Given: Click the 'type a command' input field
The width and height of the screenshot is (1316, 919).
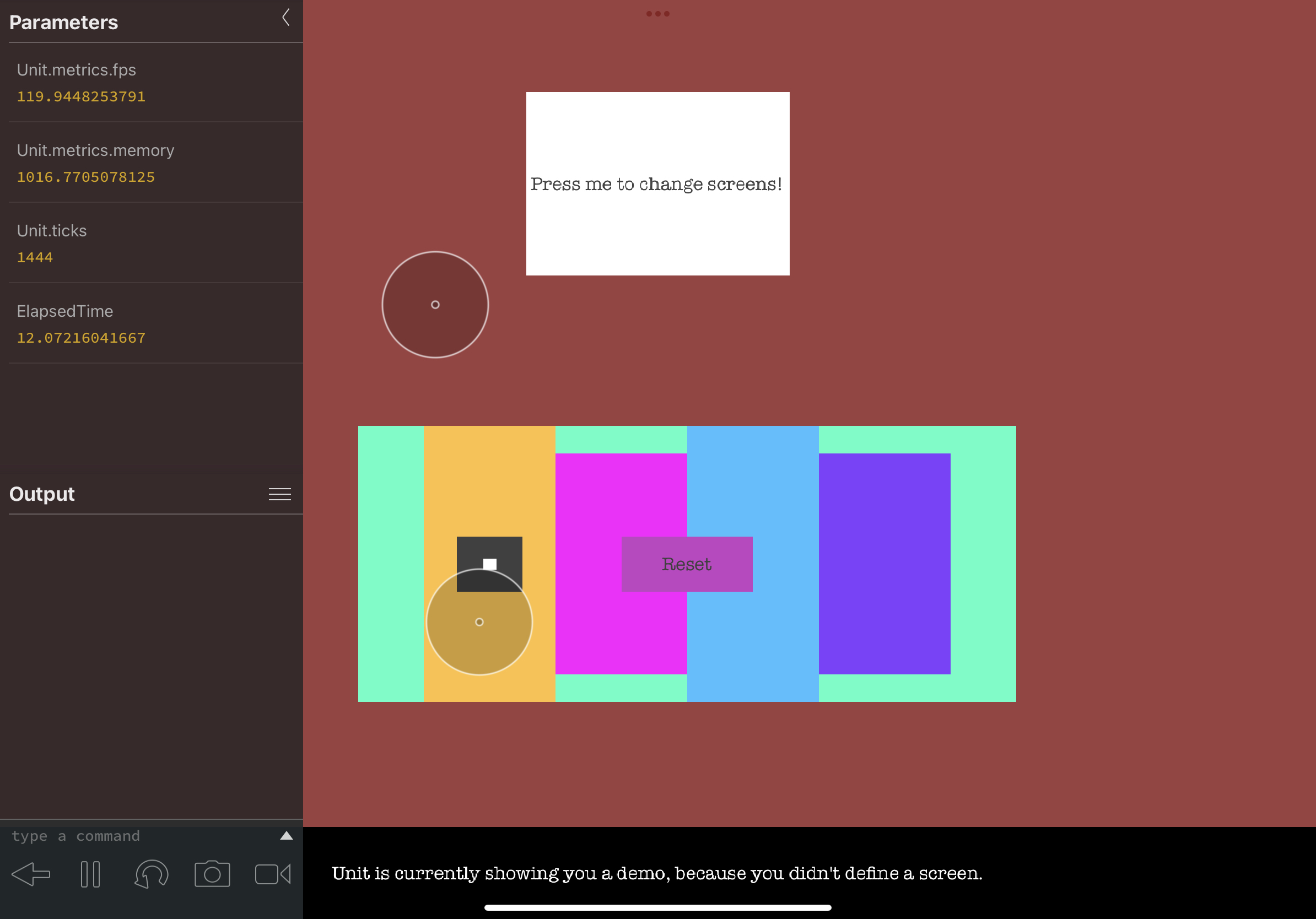Looking at the screenshot, I should tap(76, 835).
